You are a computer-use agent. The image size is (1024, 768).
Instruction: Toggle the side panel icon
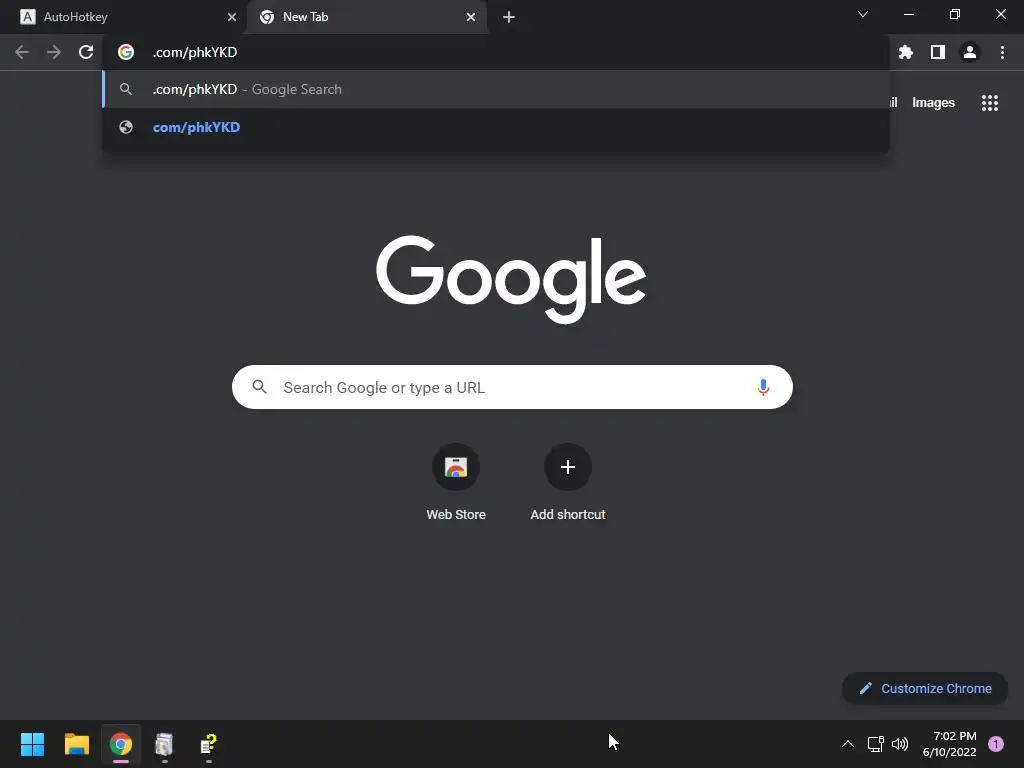[x=938, y=52]
